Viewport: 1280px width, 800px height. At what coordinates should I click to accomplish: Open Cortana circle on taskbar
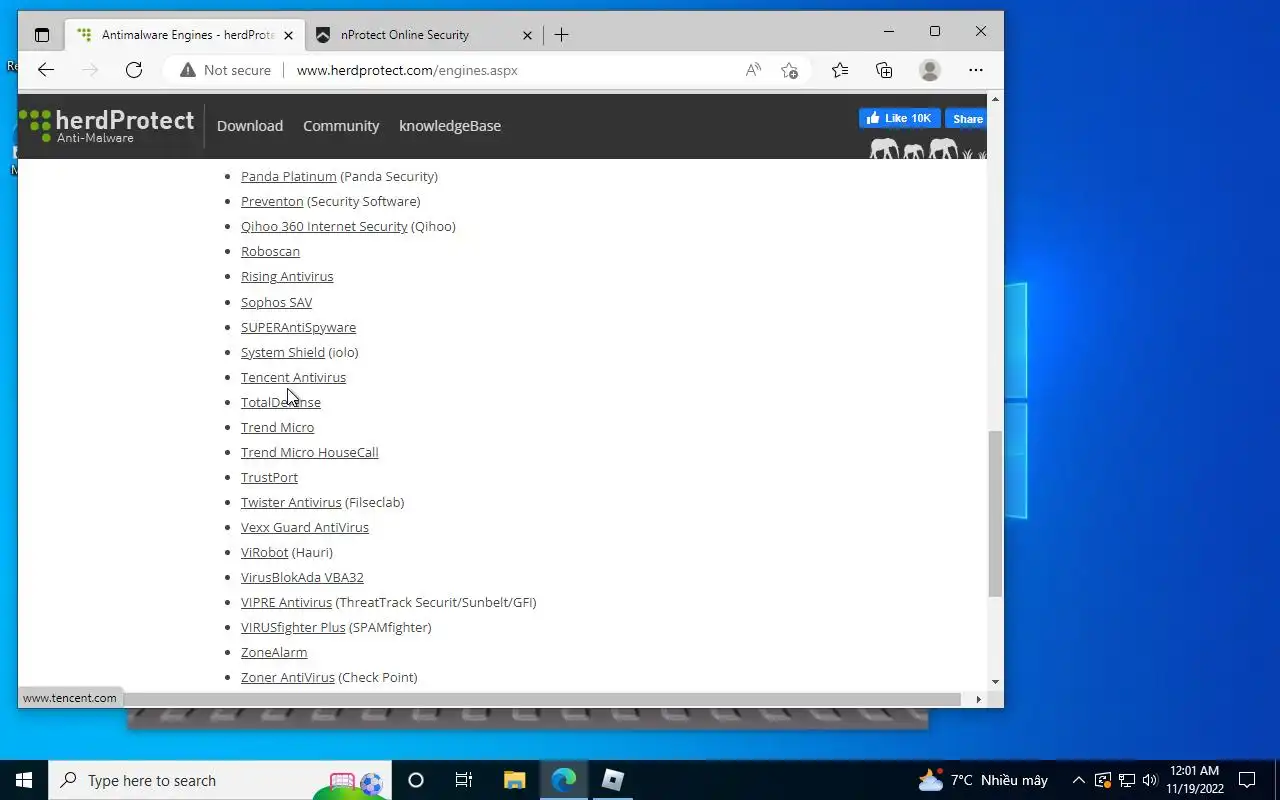416,780
